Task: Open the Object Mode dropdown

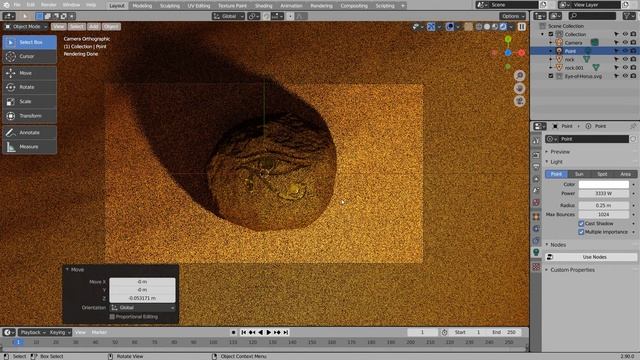Action: coord(26,27)
